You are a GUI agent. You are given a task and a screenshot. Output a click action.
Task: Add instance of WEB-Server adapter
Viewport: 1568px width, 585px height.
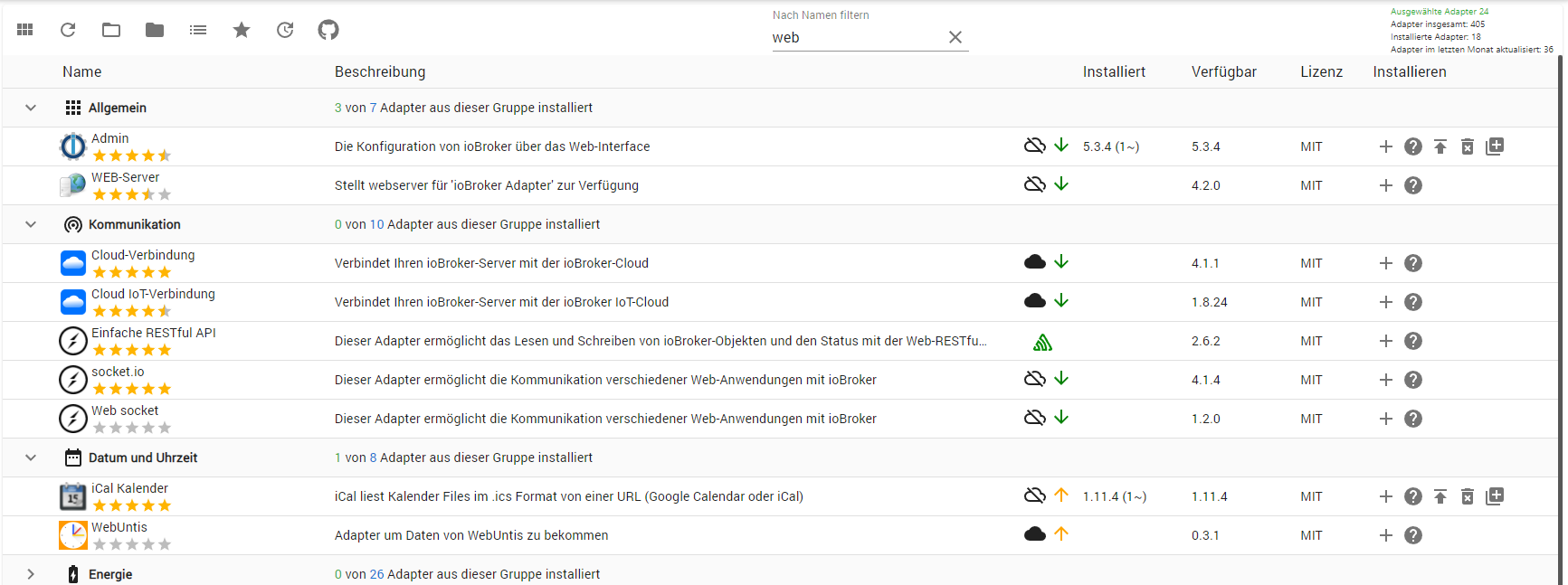pos(1385,185)
